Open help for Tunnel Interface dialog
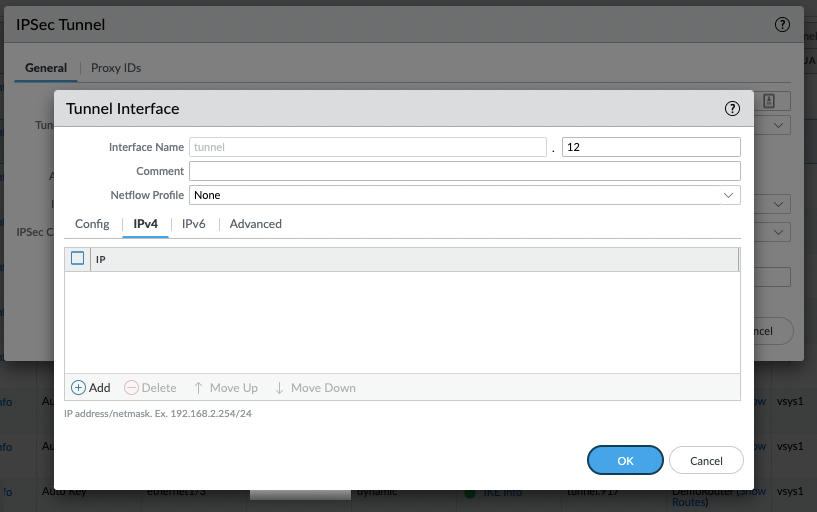 [732, 108]
